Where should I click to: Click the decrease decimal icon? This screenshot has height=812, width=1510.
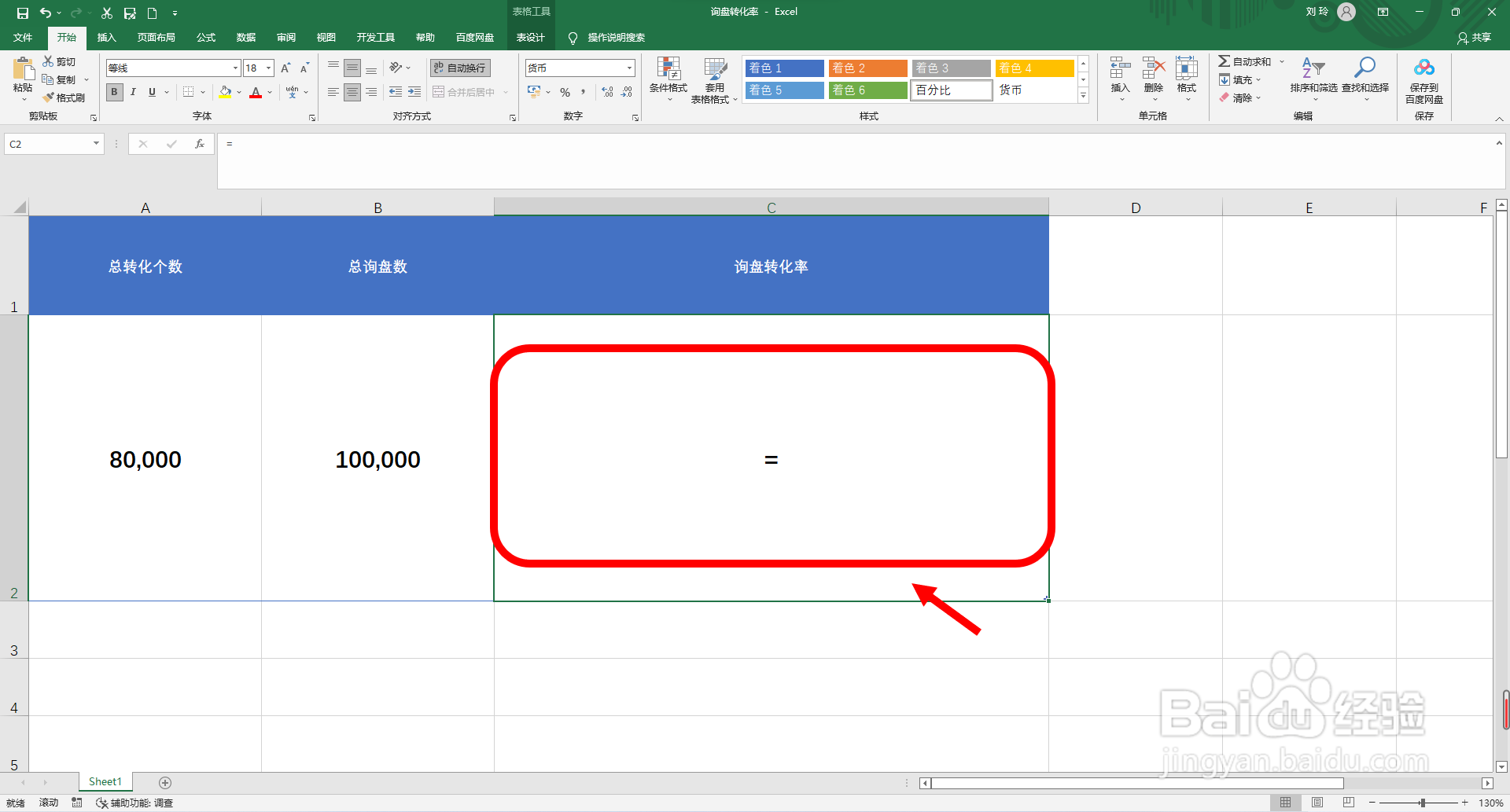click(x=626, y=92)
